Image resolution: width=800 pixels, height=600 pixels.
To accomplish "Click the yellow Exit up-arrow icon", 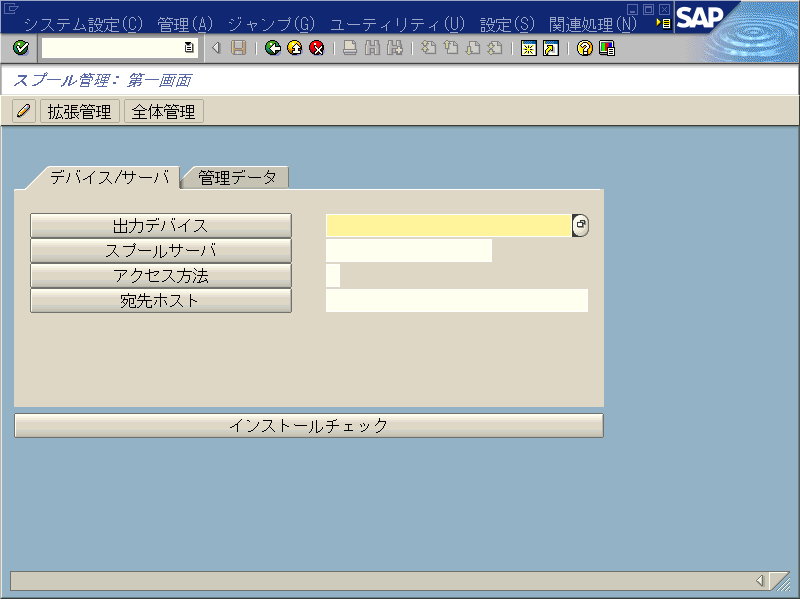I will 295,48.
